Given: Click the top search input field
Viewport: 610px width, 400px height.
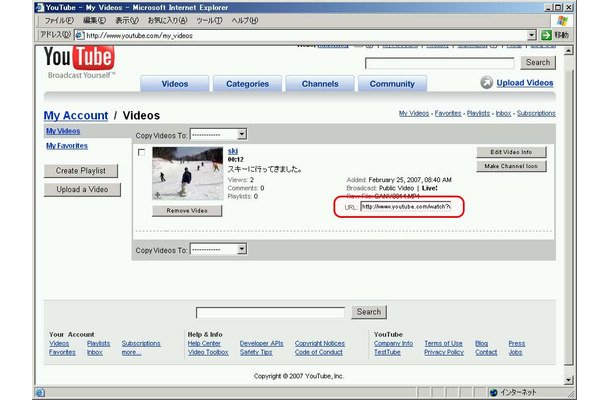Looking at the screenshot, I should point(440,63).
